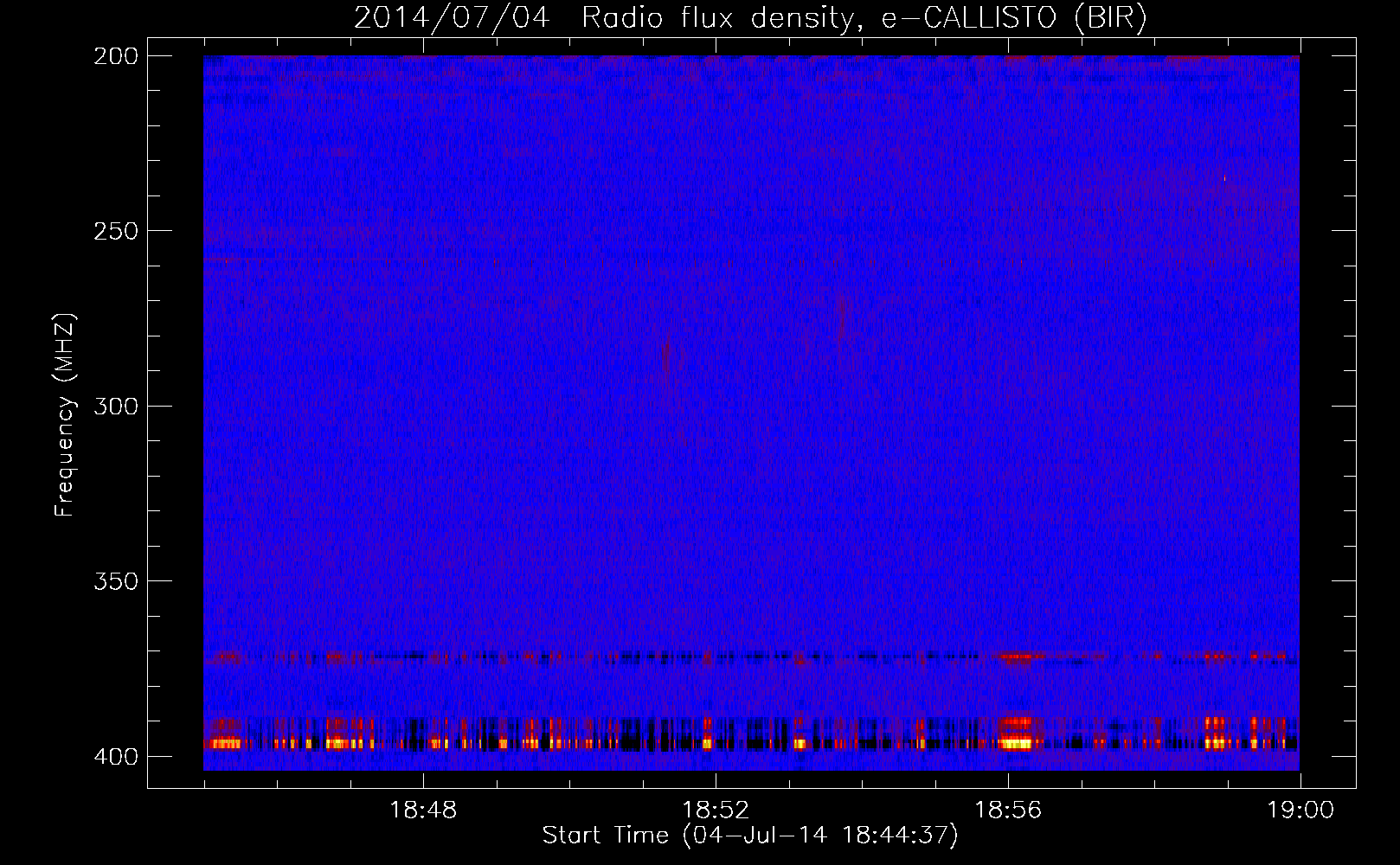Screen dimensions: 1400x865
Task: Click the 'Start Time (04-Jul-14 18:44:37)' label
Action: [750, 836]
